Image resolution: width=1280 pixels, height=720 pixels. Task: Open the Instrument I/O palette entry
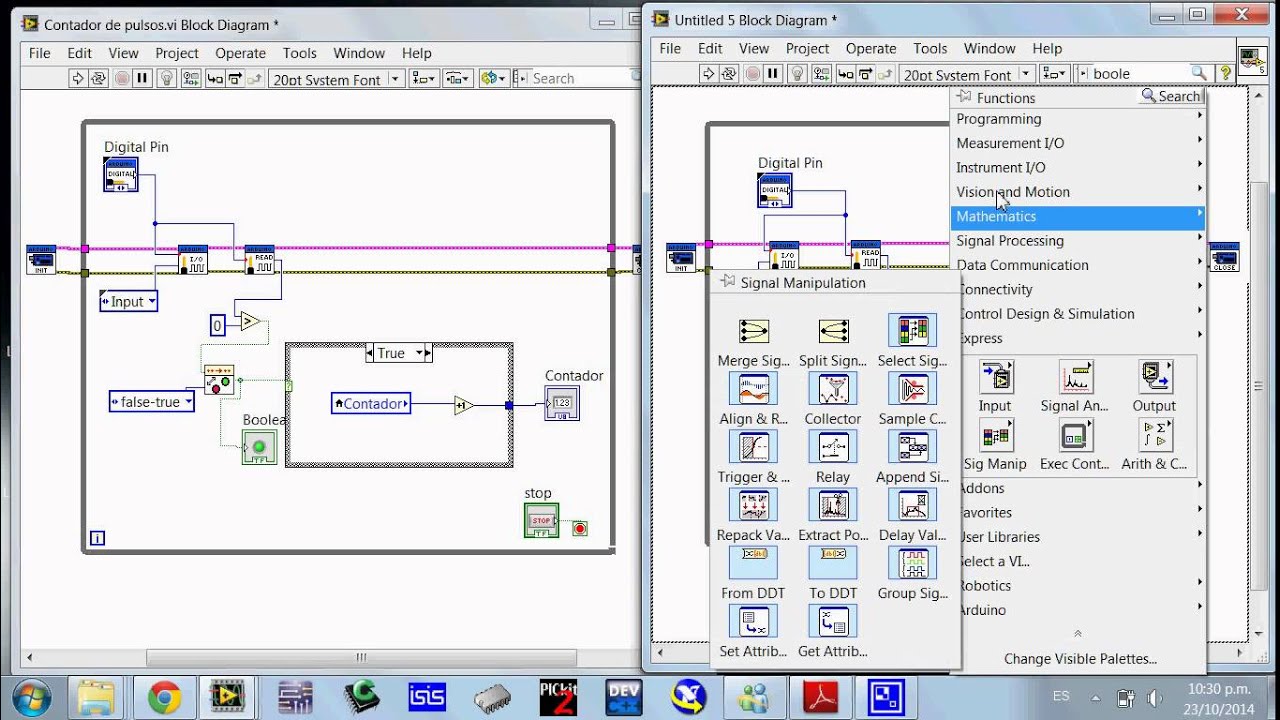tap(1078, 167)
